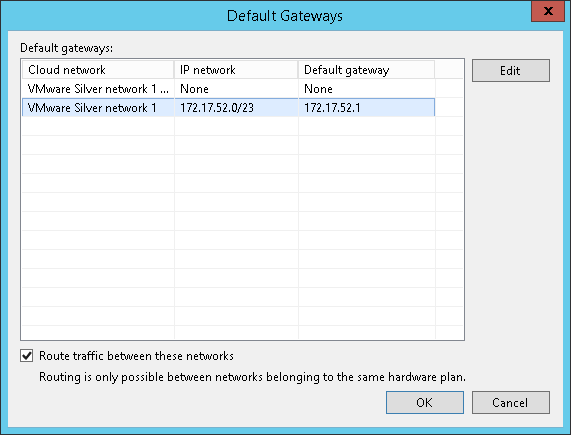Dismiss dialog with Cancel button
Image resolution: width=571 pixels, height=435 pixels.
[x=511, y=402]
